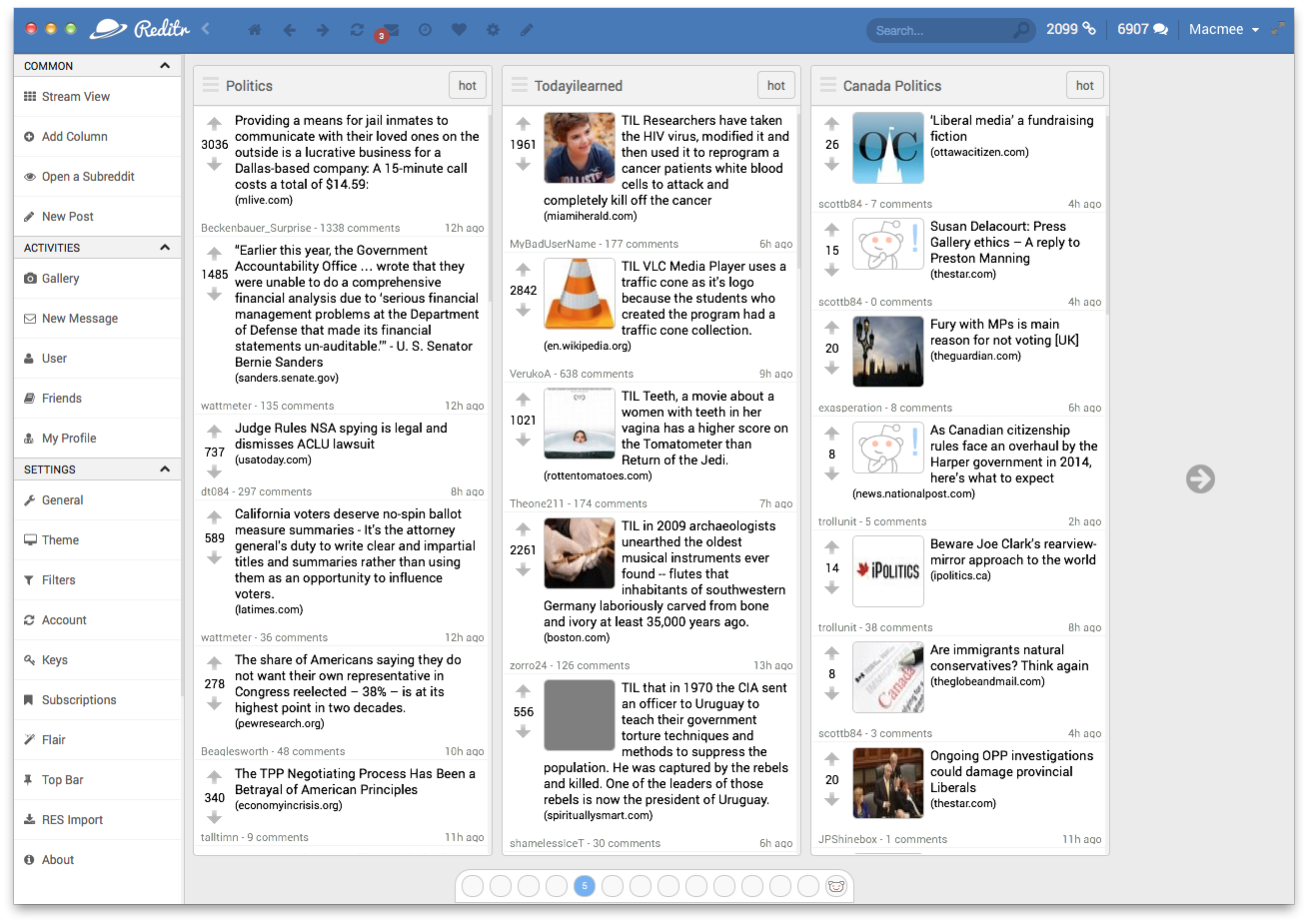Click the refresh icon in toolbar
1308x924 pixels.
click(357, 30)
